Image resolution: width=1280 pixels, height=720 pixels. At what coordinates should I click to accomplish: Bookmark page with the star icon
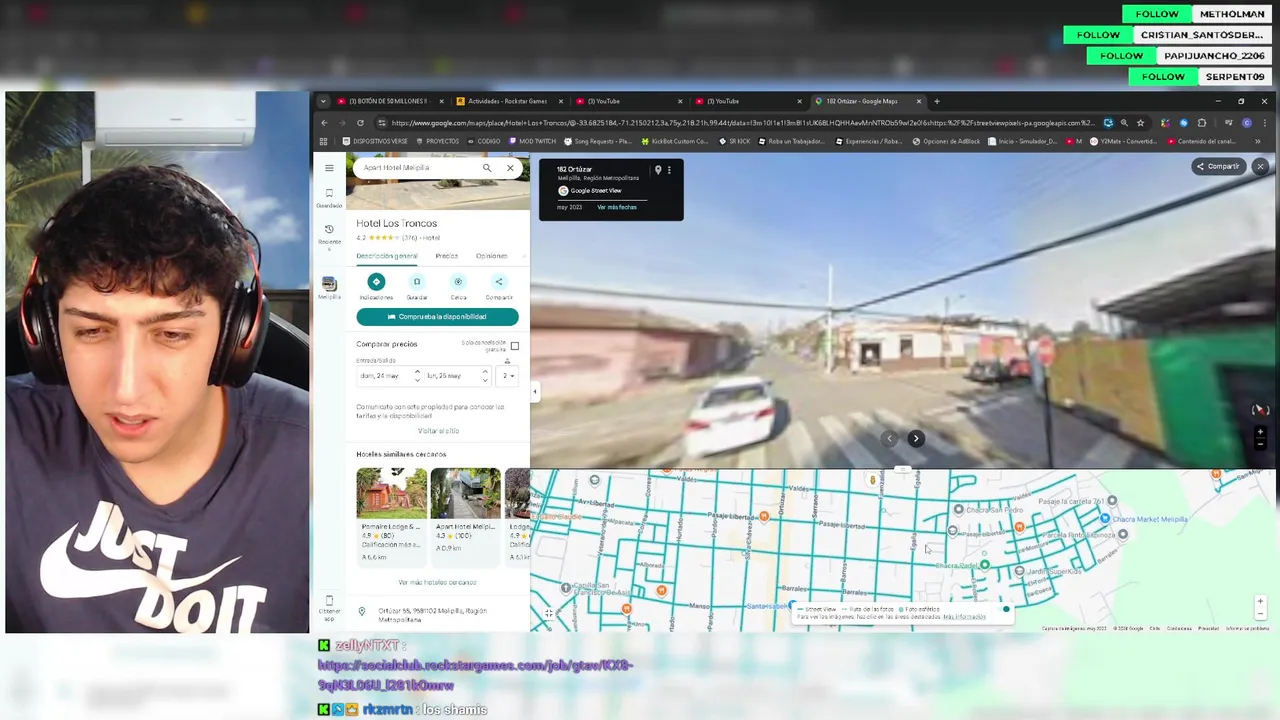[x=1141, y=123]
